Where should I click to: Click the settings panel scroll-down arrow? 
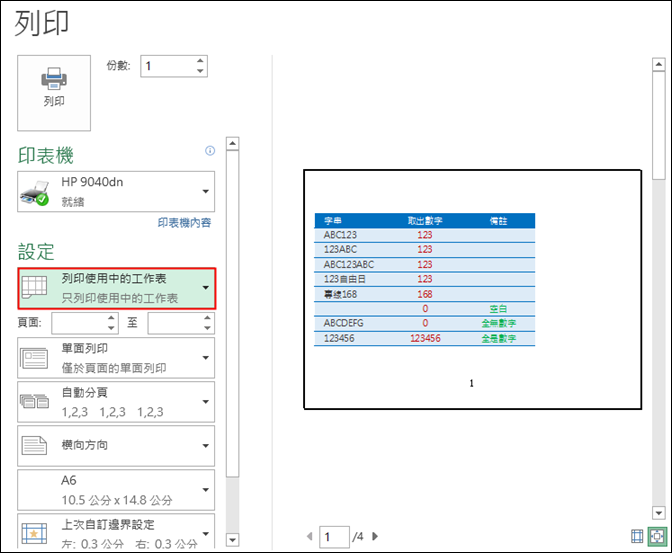click(x=232, y=540)
